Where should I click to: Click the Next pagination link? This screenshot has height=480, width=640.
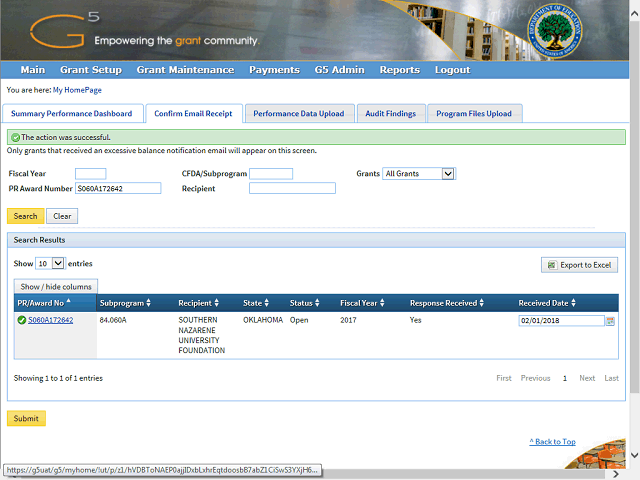(587, 378)
